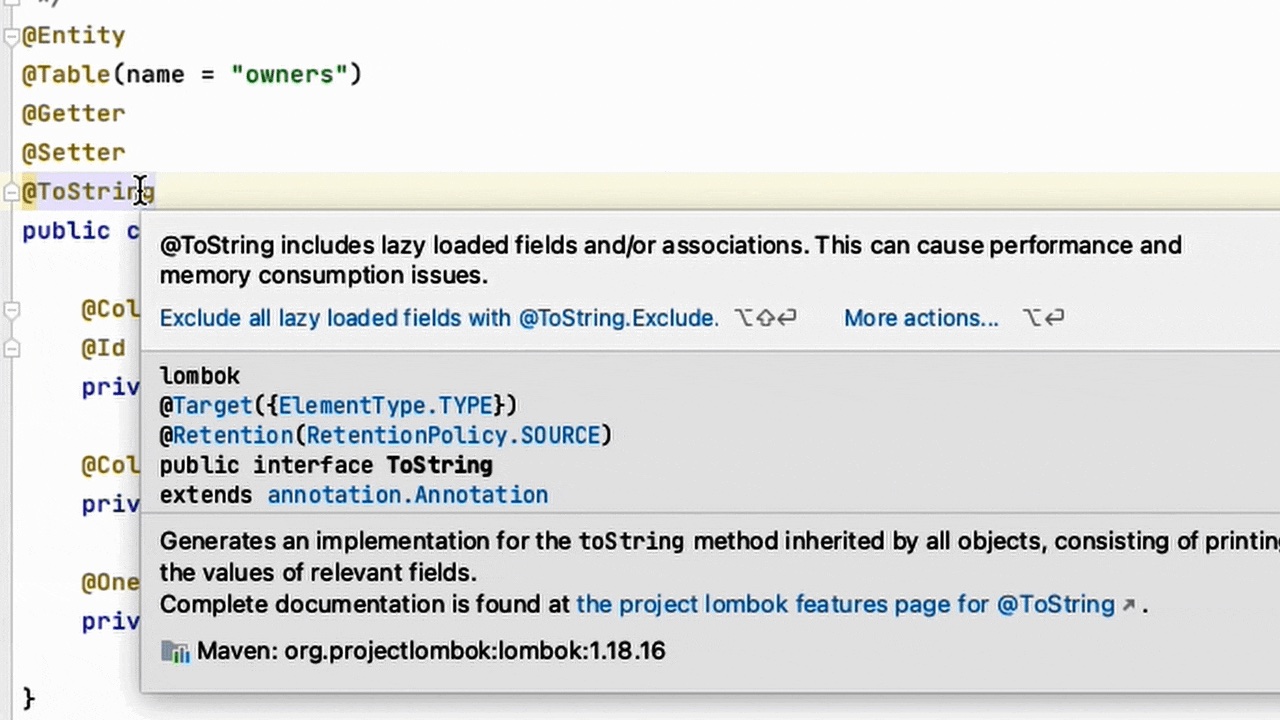Screen dimensions: 1280x720
Task: Click the external link arrow icon
Action: (1129, 605)
